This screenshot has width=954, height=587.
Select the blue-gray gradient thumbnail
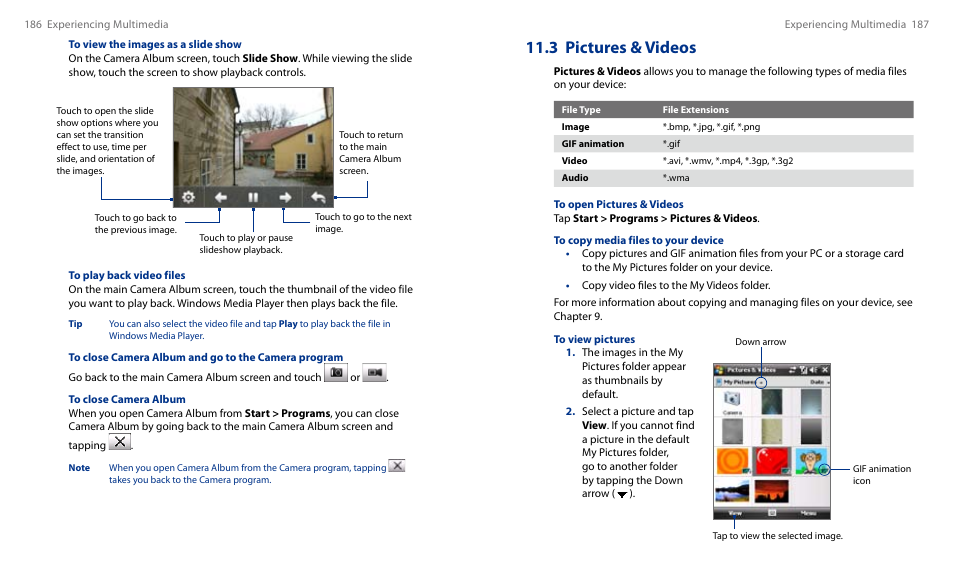click(811, 401)
